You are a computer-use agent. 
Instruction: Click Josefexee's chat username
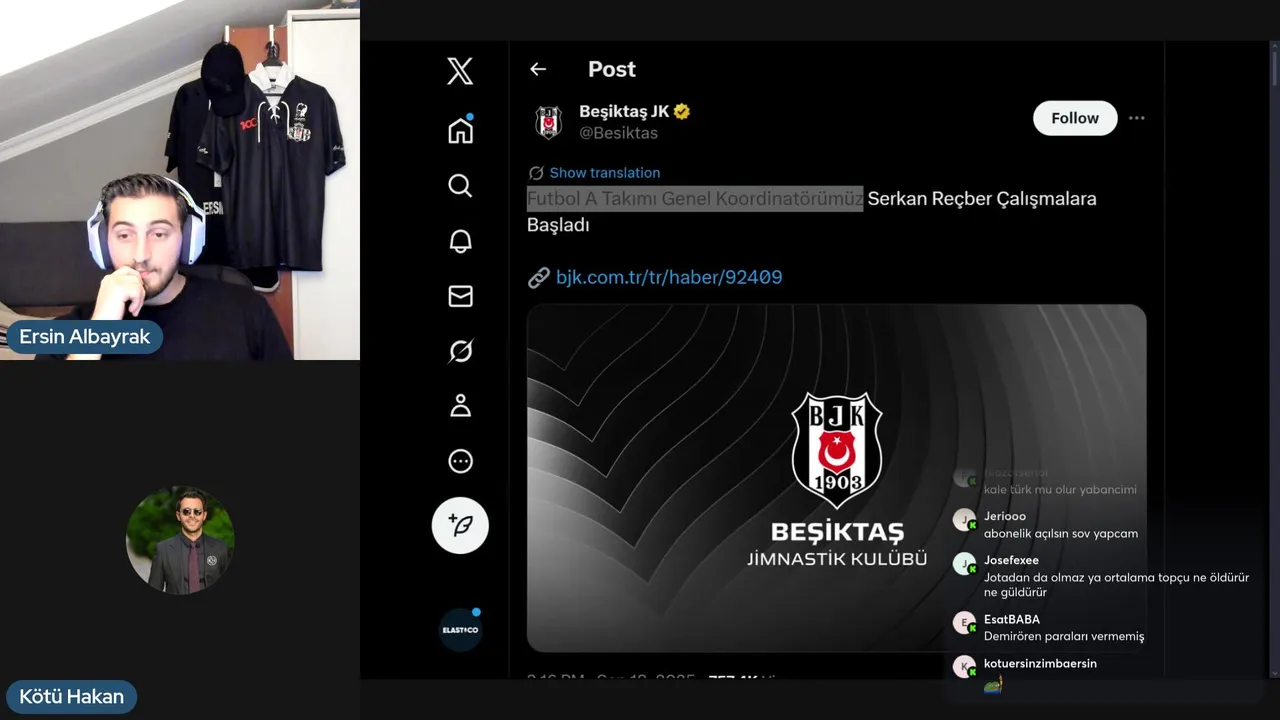pyautogui.click(x=1011, y=560)
